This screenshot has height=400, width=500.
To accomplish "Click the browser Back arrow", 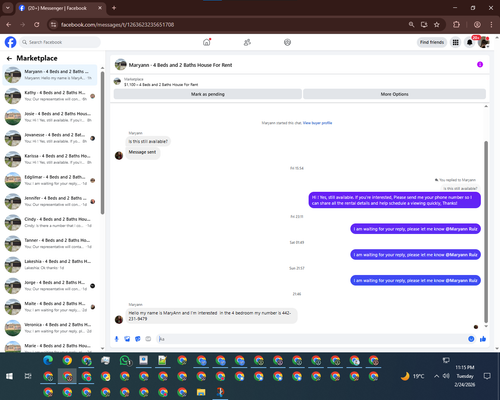I will (9, 25).
